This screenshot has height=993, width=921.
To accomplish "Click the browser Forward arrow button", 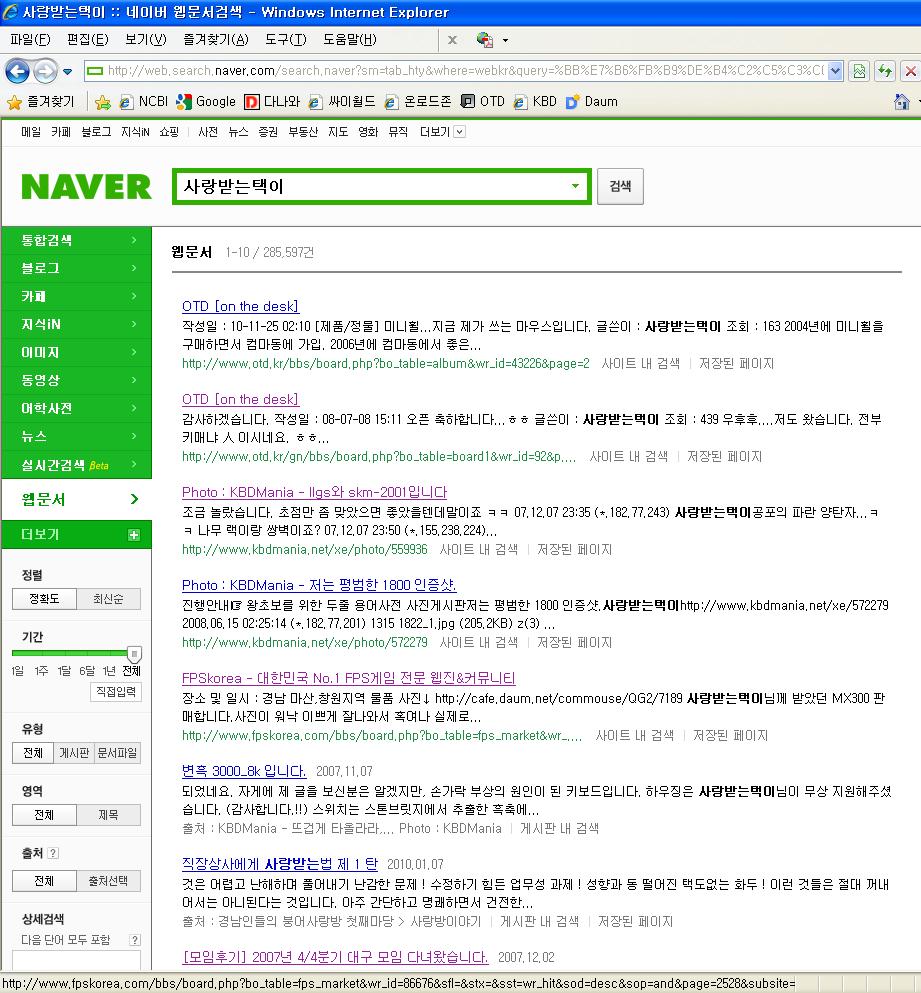I will [45, 71].
